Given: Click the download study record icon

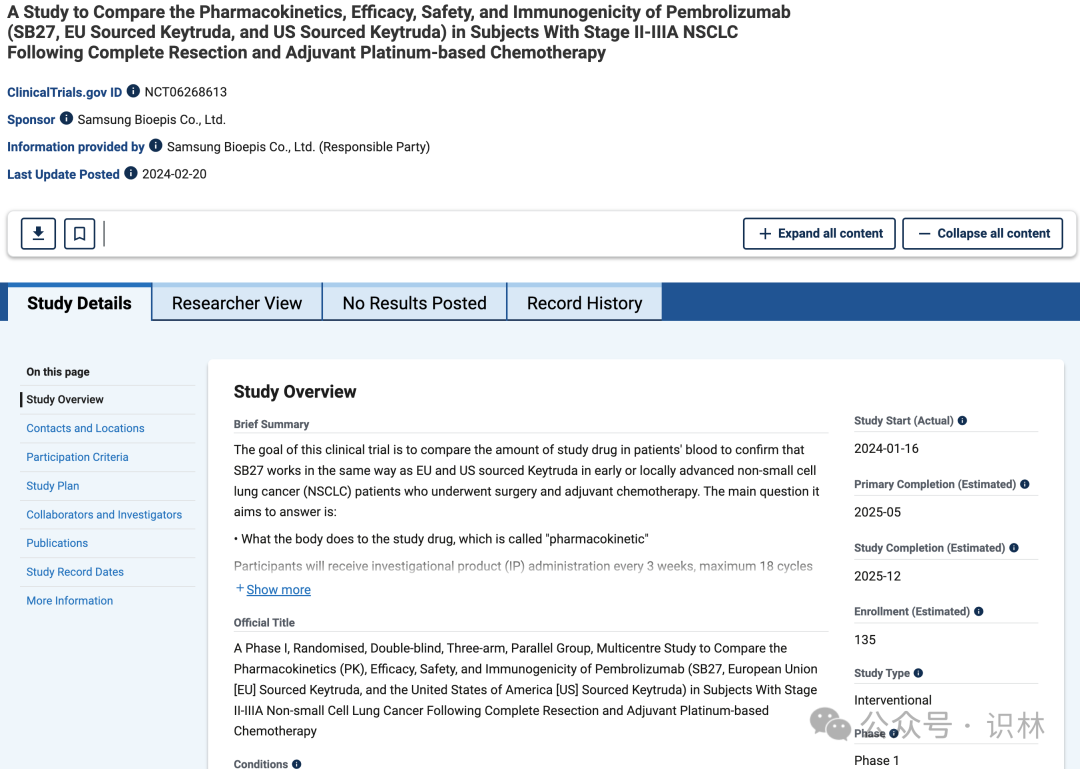Looking at the screenshot, I should pos(39,234).
